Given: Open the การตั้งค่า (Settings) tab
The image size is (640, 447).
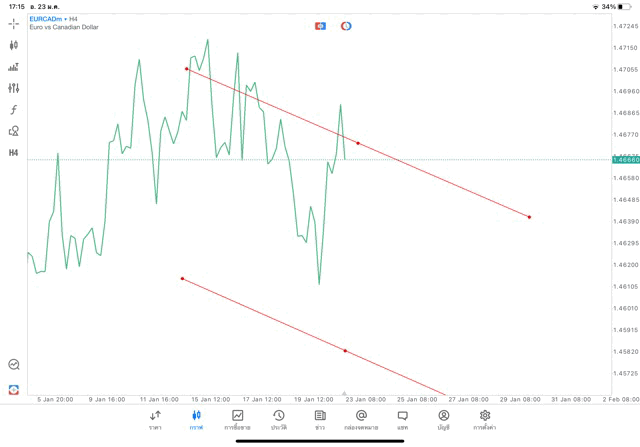Looking at the screenshot, I should pos(485,419).
